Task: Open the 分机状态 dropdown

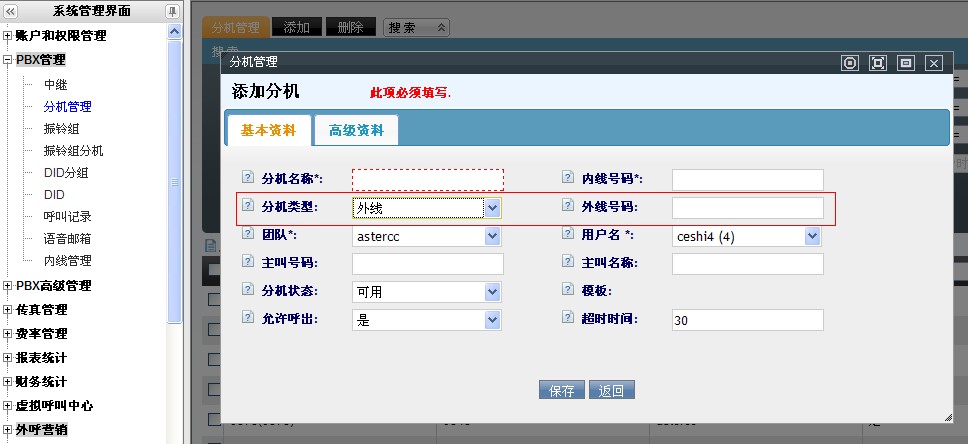Action: [x=491, y=292]
